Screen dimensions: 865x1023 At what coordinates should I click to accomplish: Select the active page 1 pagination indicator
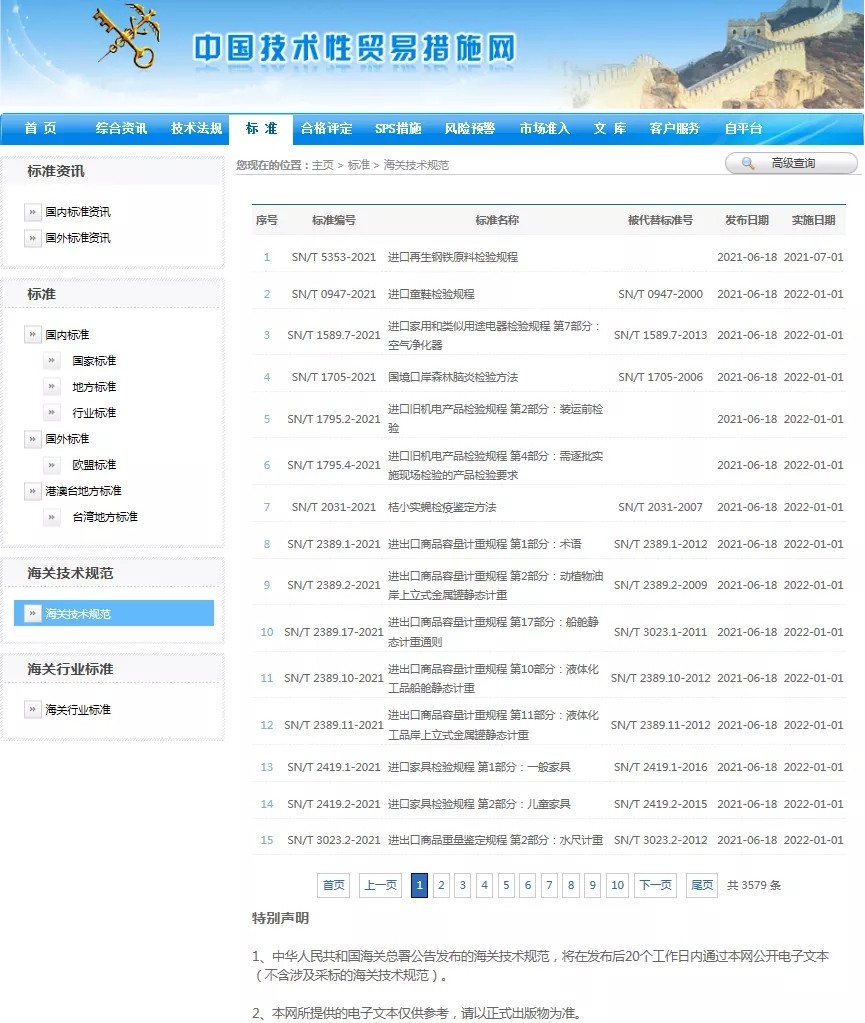tap(419, 885)
